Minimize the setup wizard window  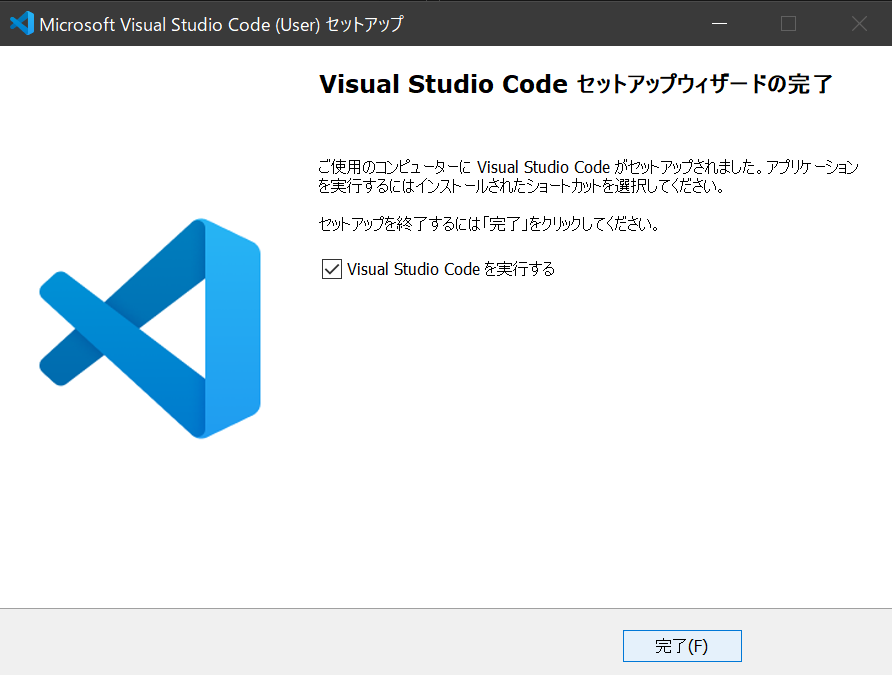(x=719, y=23)
